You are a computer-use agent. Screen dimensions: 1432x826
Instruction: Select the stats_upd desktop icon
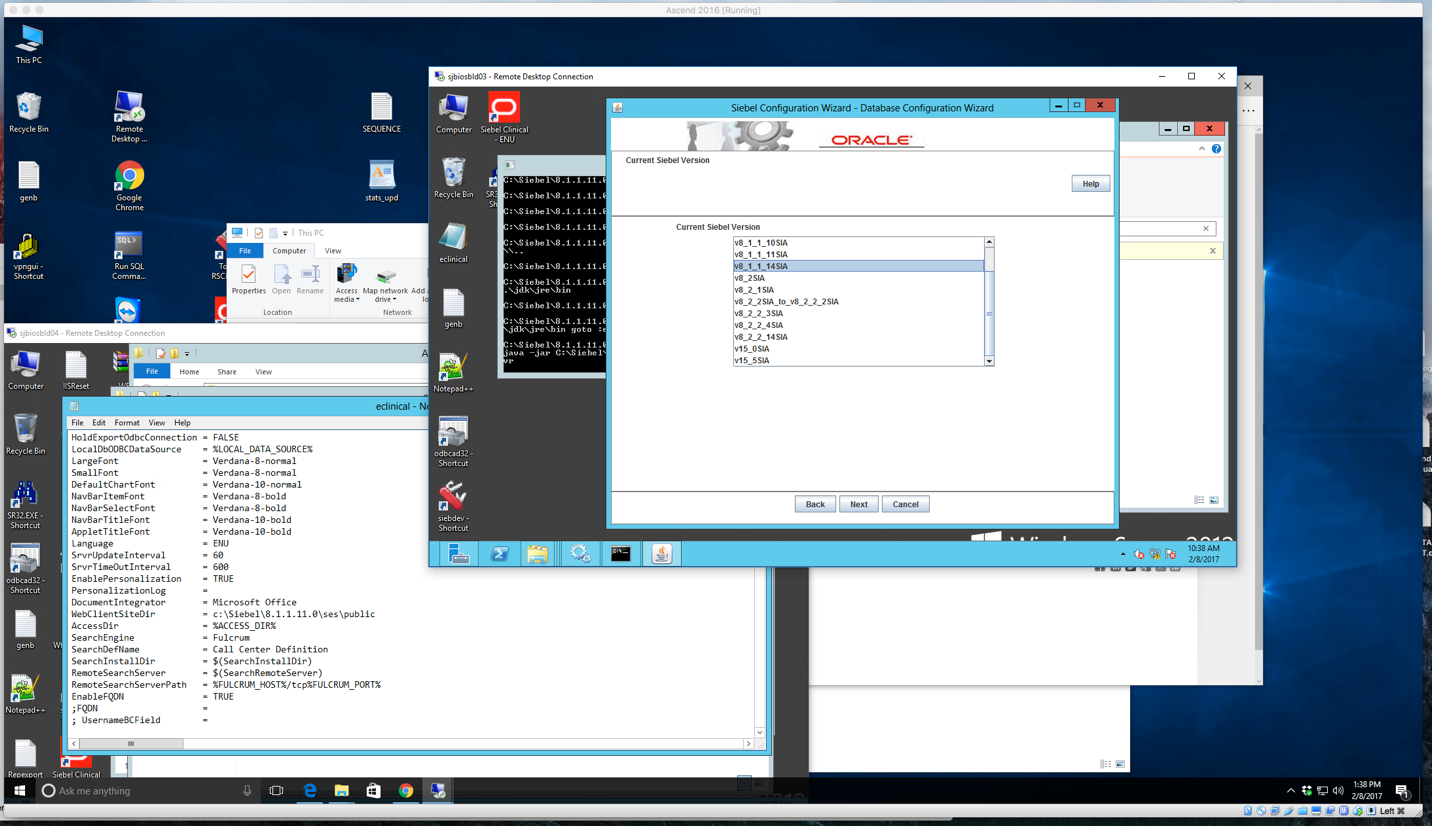[x=381, y=181]
